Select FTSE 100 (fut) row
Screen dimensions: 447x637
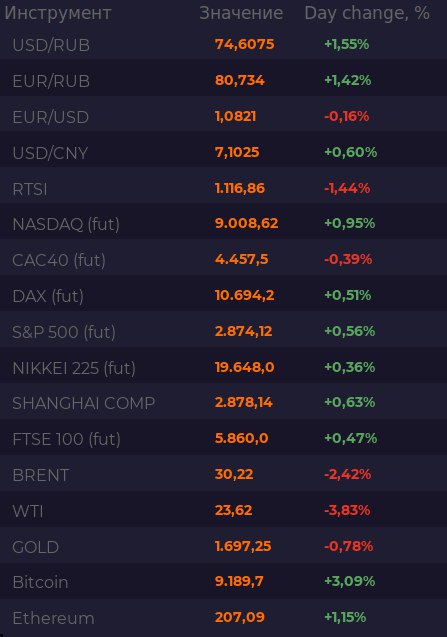(x=224, y=439)
